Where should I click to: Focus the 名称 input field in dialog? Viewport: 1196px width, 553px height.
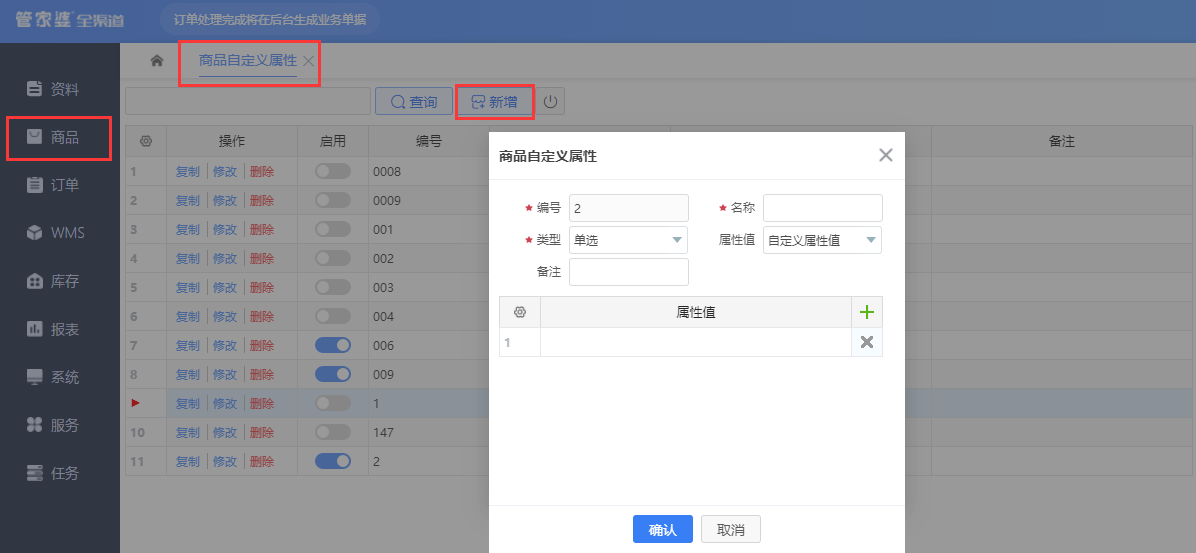[822, 208]
